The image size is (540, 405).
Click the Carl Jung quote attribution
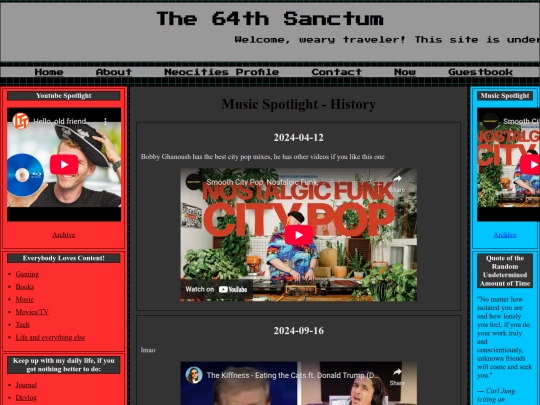click(496, 395)
